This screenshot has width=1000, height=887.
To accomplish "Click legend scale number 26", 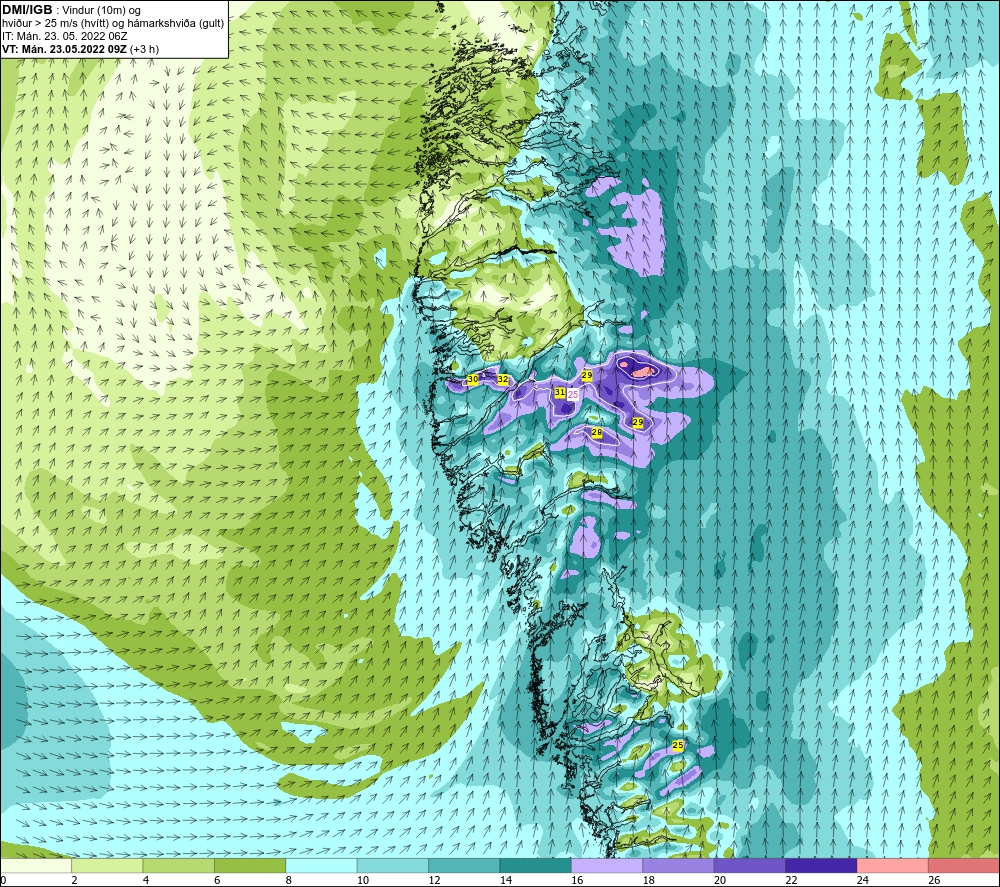I will 934,880.
